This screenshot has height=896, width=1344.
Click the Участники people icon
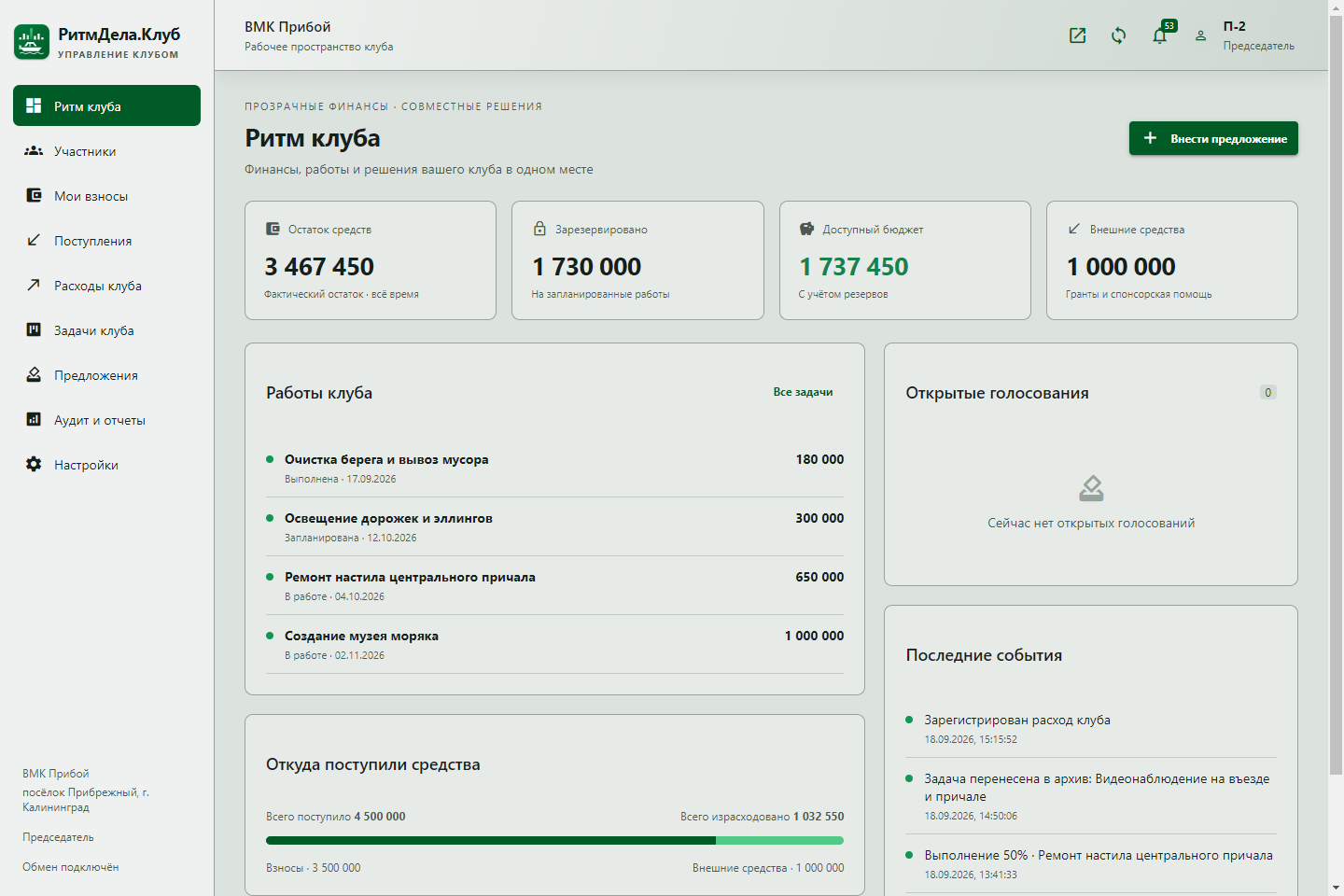click(x=34, y=150)
